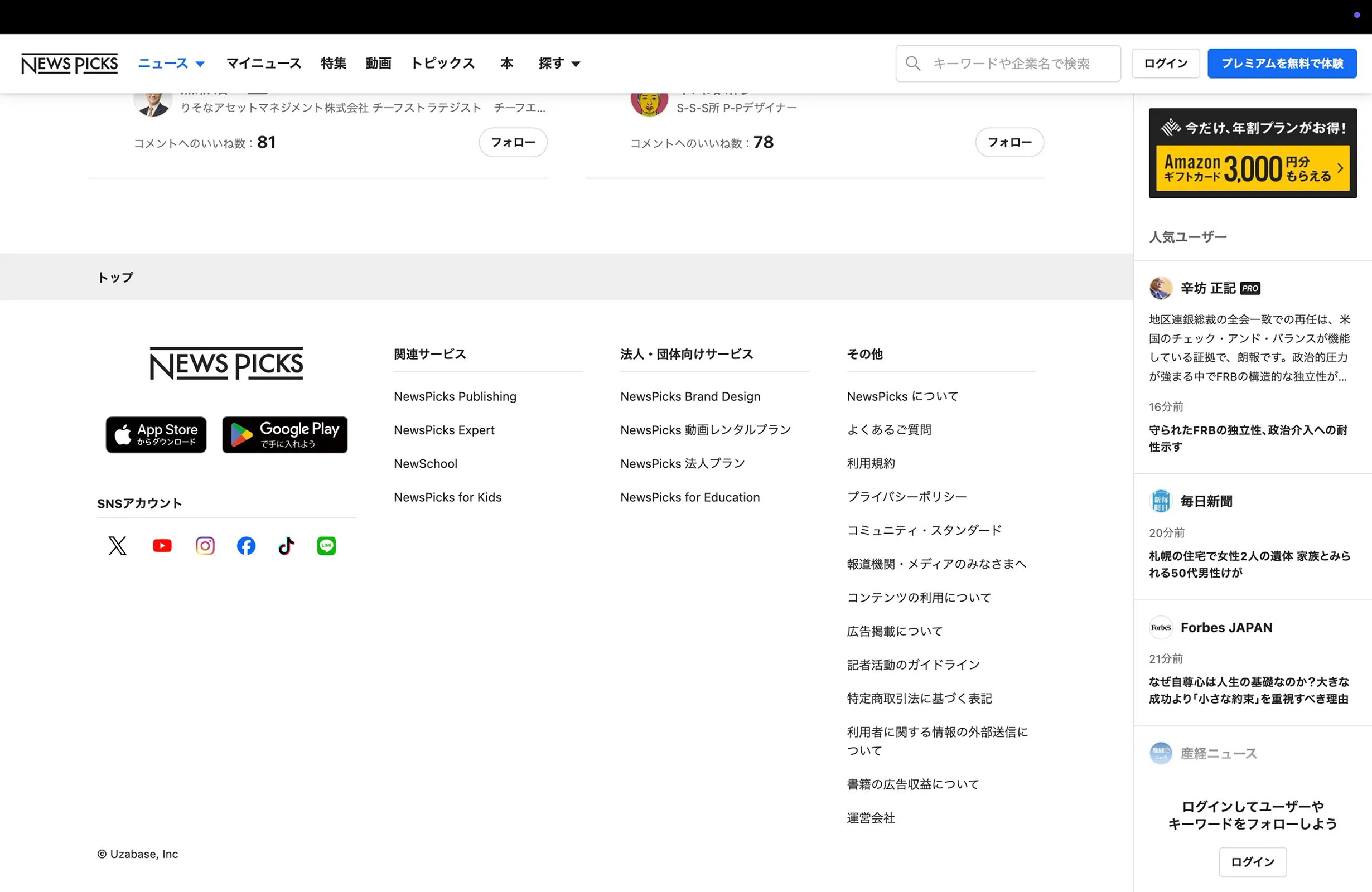
Task: Open the Instagram account icon
Action: 205,545
